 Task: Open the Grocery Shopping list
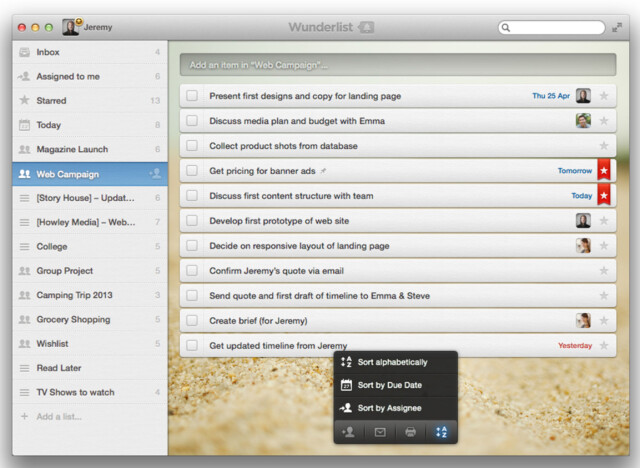tap(90, 319)
